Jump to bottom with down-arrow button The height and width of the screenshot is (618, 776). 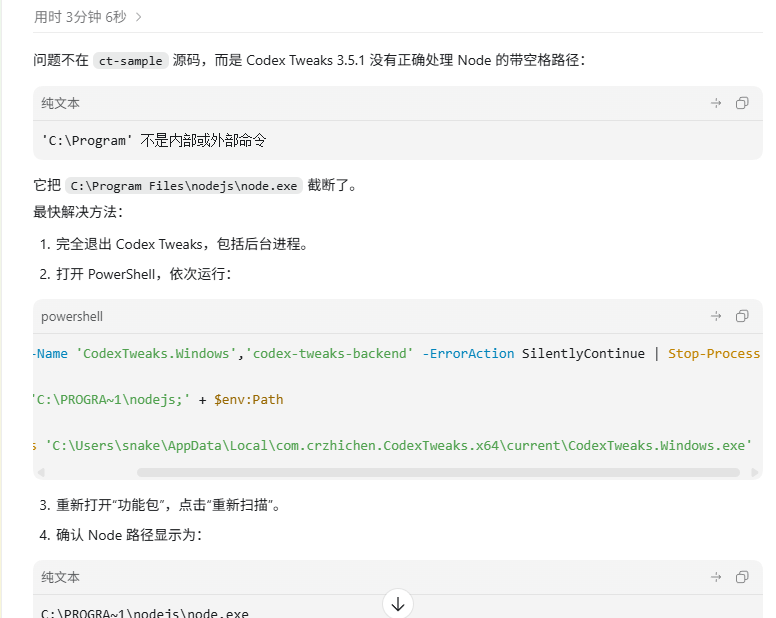pyautogui.click(x=398, y=604)
